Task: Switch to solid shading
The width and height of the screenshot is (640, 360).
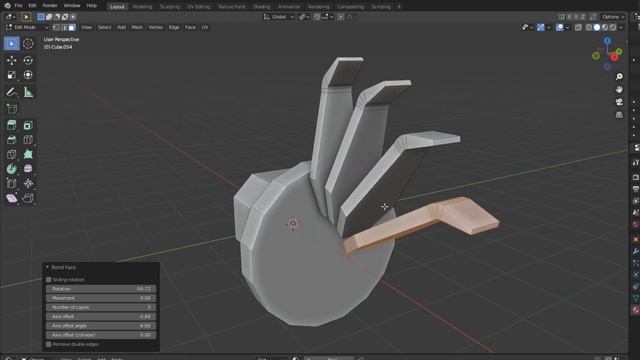Action: click(597, 27)
